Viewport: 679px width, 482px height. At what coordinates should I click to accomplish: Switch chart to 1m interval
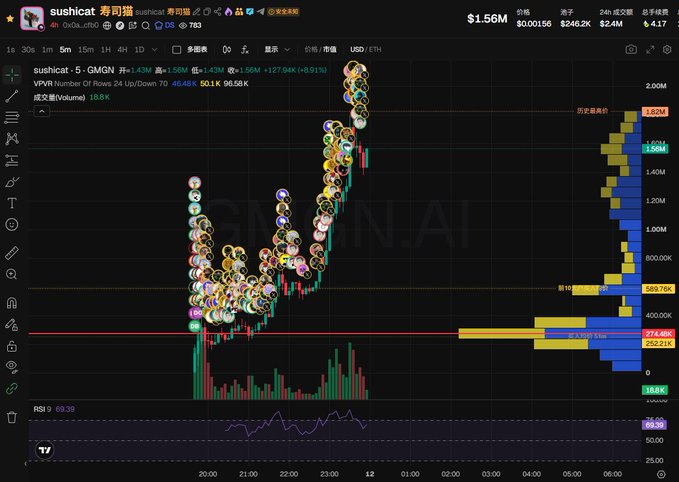(x=47, y=50)
